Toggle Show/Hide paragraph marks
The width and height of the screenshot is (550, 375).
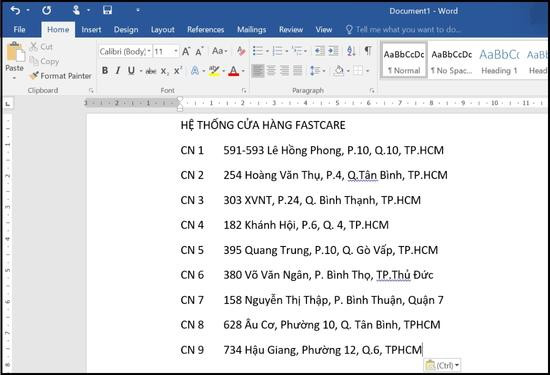[368, 51]
